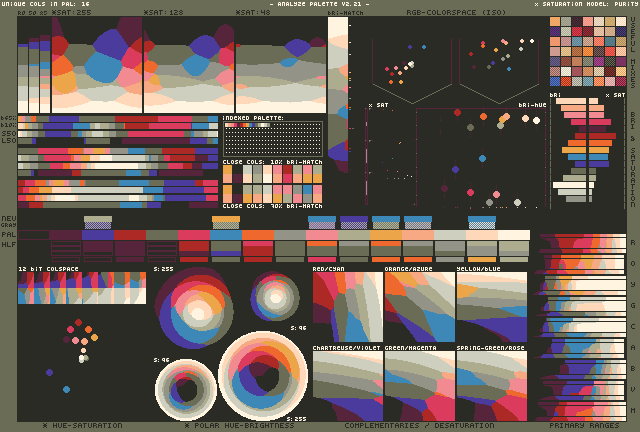Viewport: 640px width, 432px height.
Task: Open the YELLOW/BLUE complementaries chart
Action: click(x=492, y=307)
